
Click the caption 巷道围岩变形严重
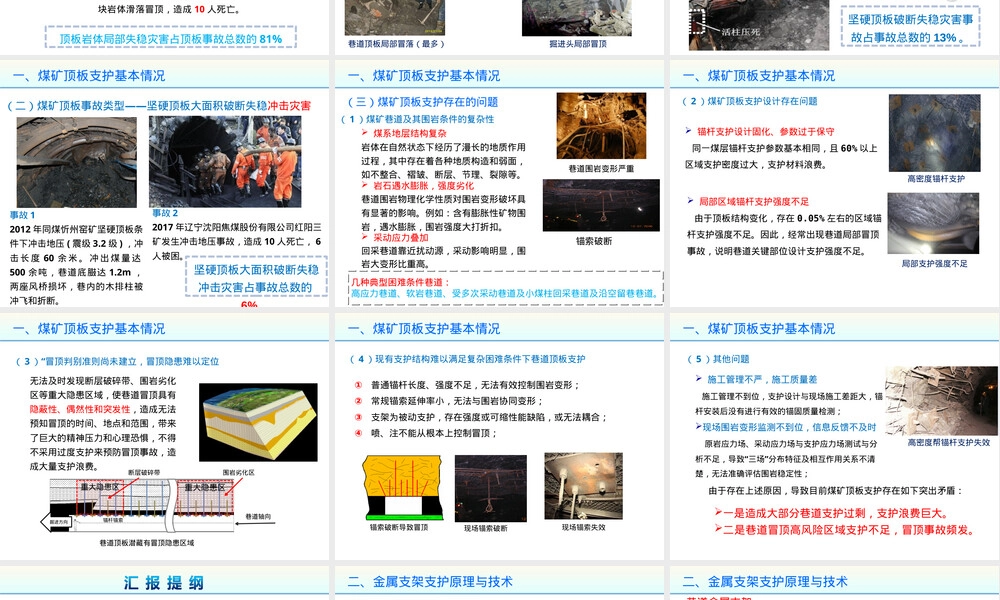pyautogui.click(x=601, y=168)
